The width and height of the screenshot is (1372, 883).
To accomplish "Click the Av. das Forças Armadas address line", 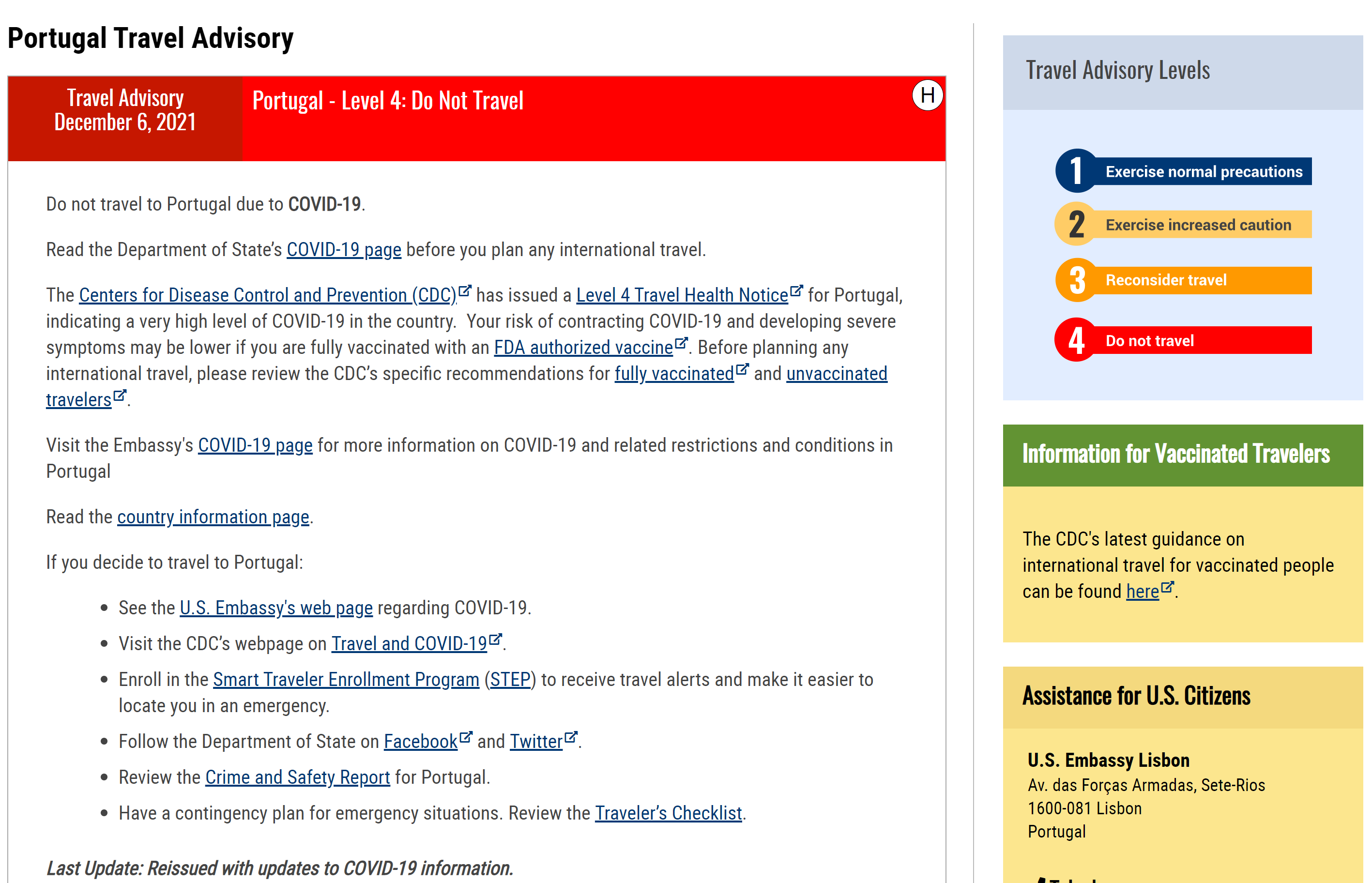I will [x=1146, y=785].
